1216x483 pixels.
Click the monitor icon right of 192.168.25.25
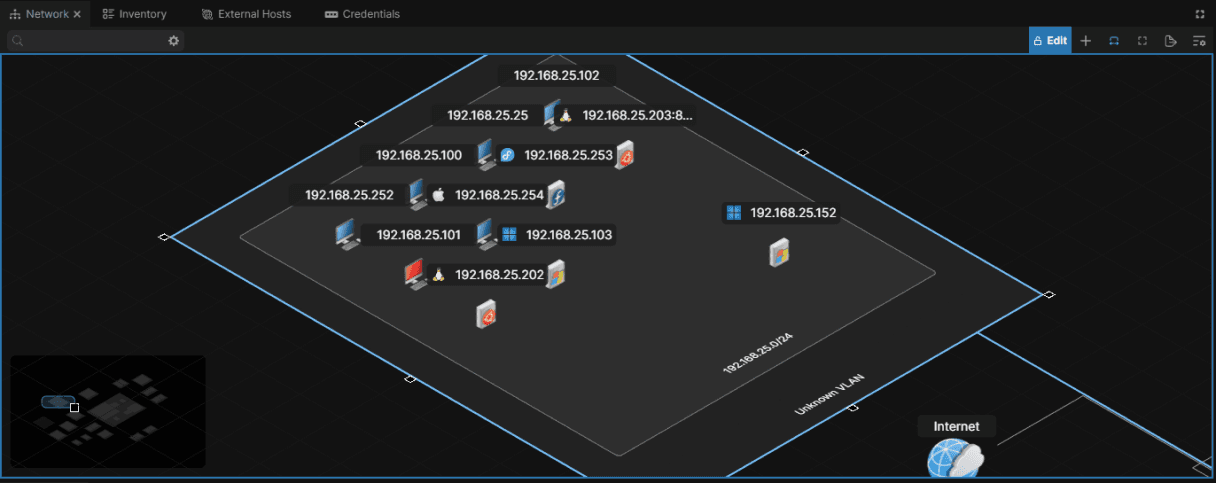551,114
